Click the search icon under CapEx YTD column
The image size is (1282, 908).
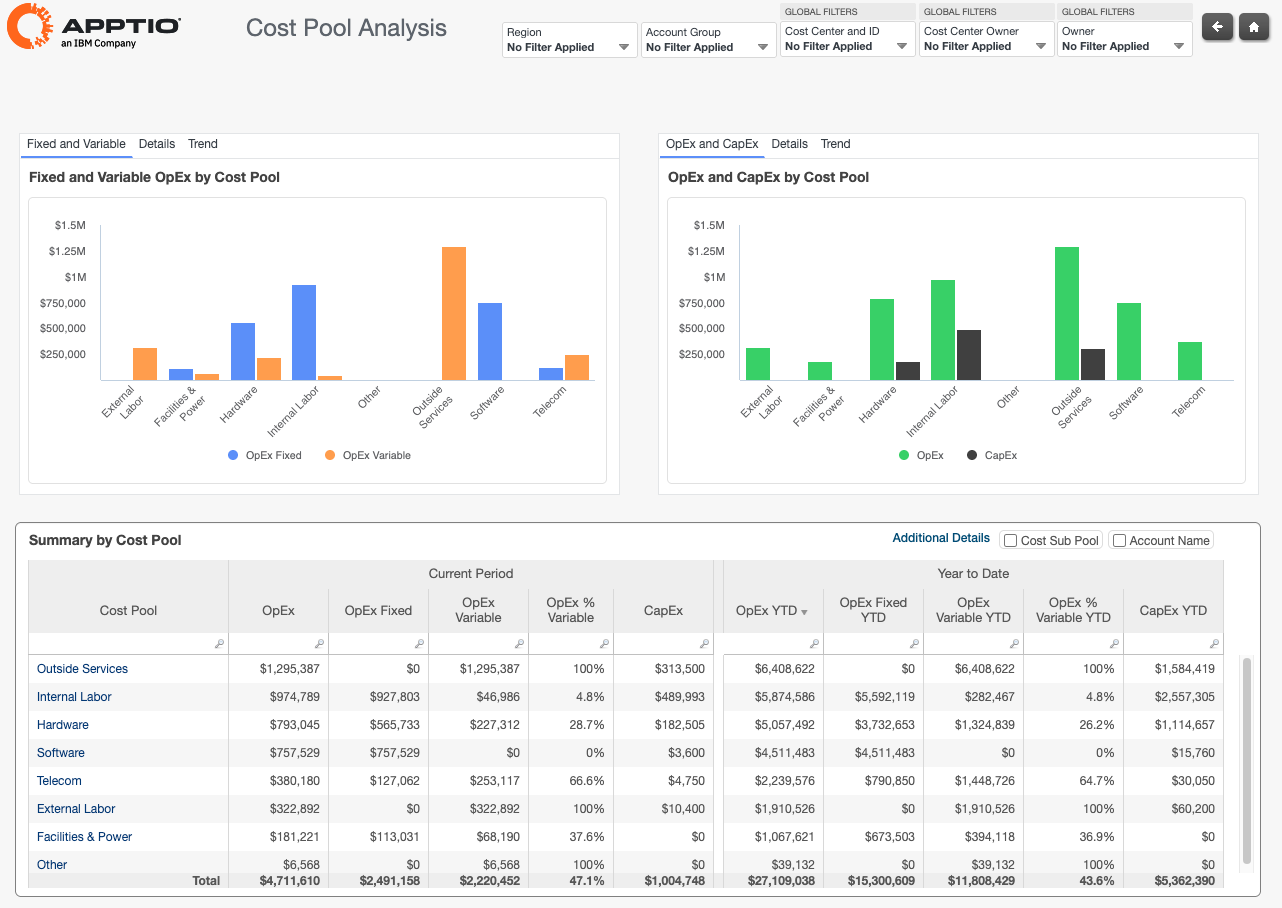(x=1214, y=644)
